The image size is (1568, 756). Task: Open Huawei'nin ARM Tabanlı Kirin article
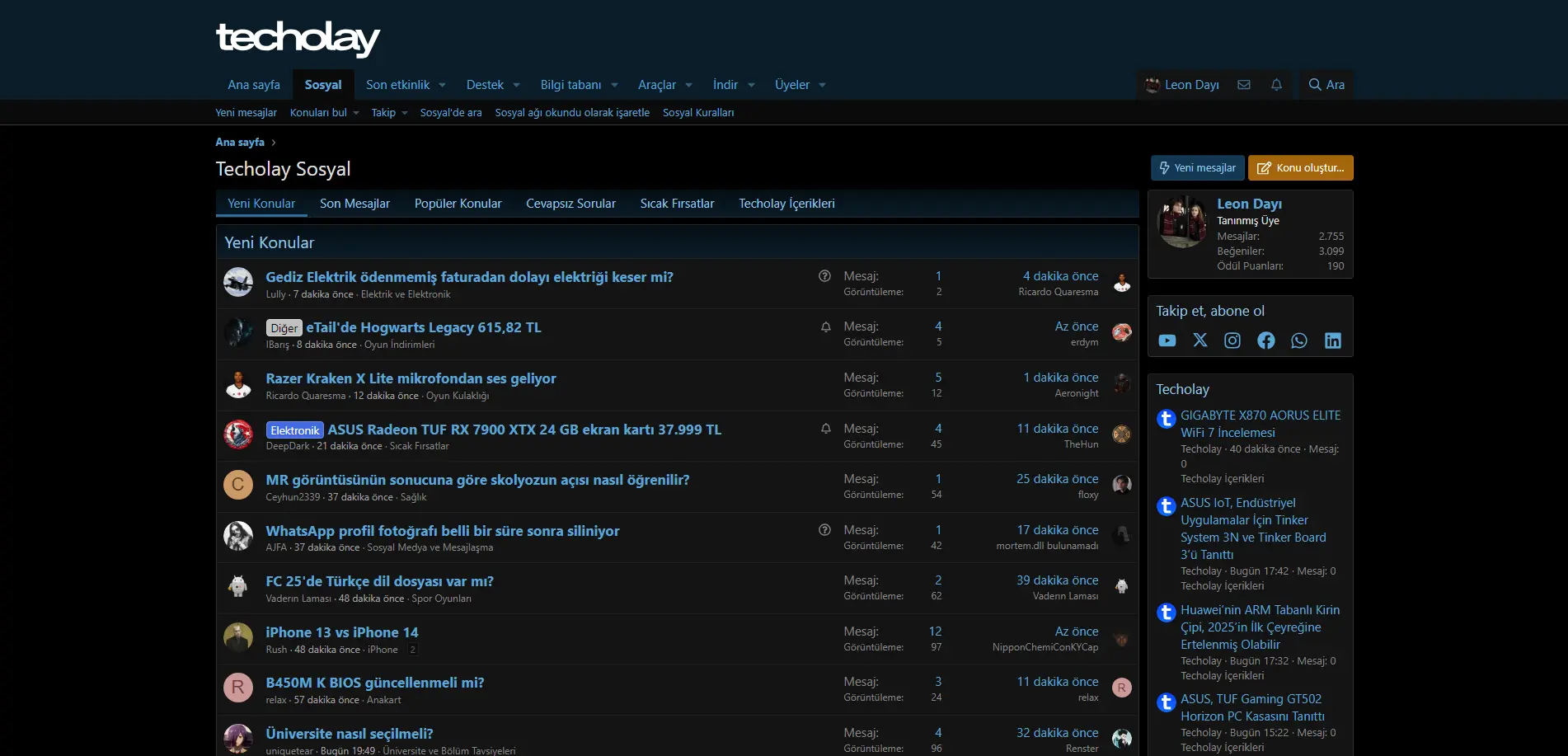(1260, 627)
